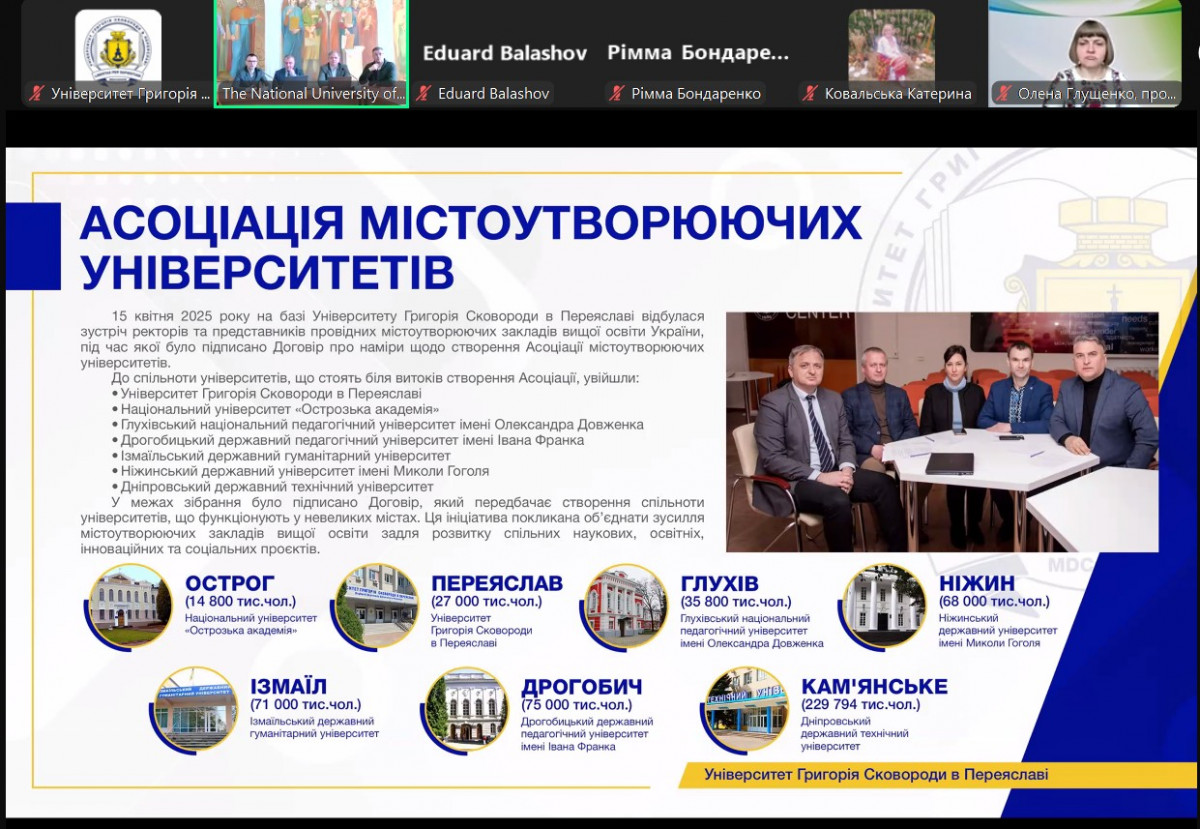Click the muted microphone icon beside Університет Григорія

click(37, 94)
